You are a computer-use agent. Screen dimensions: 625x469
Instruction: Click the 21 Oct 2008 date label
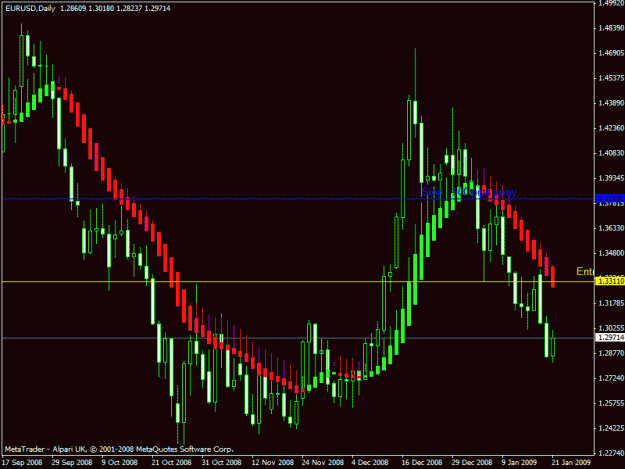171,463
